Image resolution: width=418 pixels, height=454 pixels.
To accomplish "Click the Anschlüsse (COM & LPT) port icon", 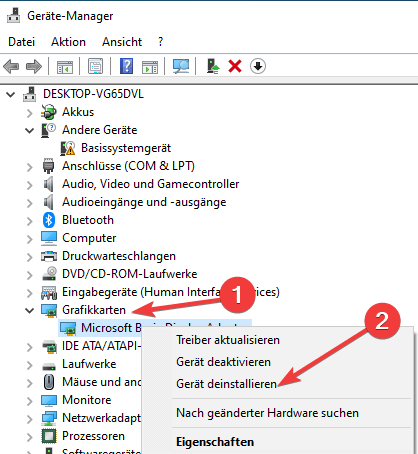I will (49, 166).
